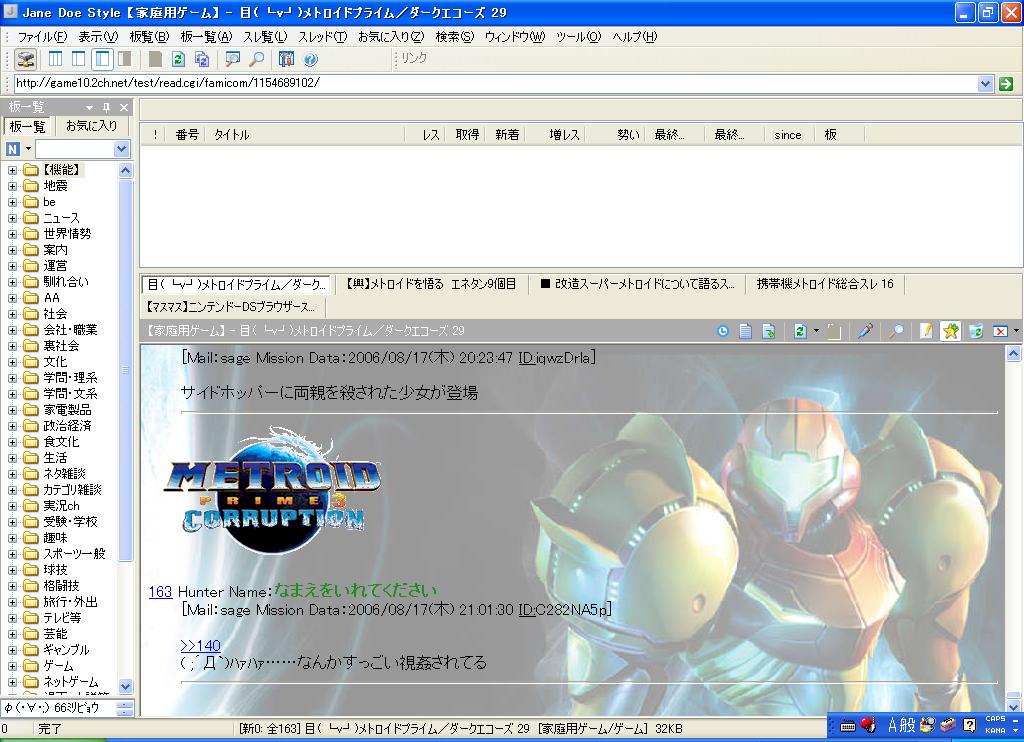This screenshot has width=1024, height=742.
Task: Expand the 世界情勢 folder
Action: 12,234
